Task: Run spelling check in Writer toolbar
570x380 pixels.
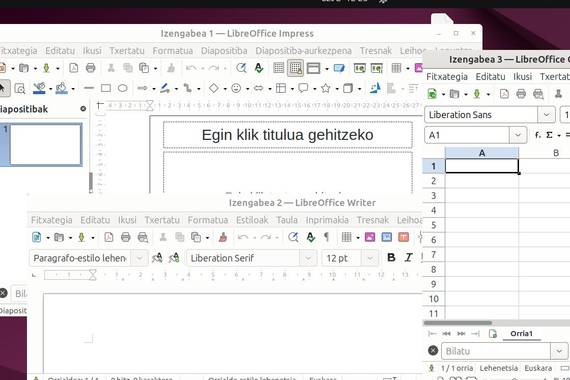Action: coord(311,237)
